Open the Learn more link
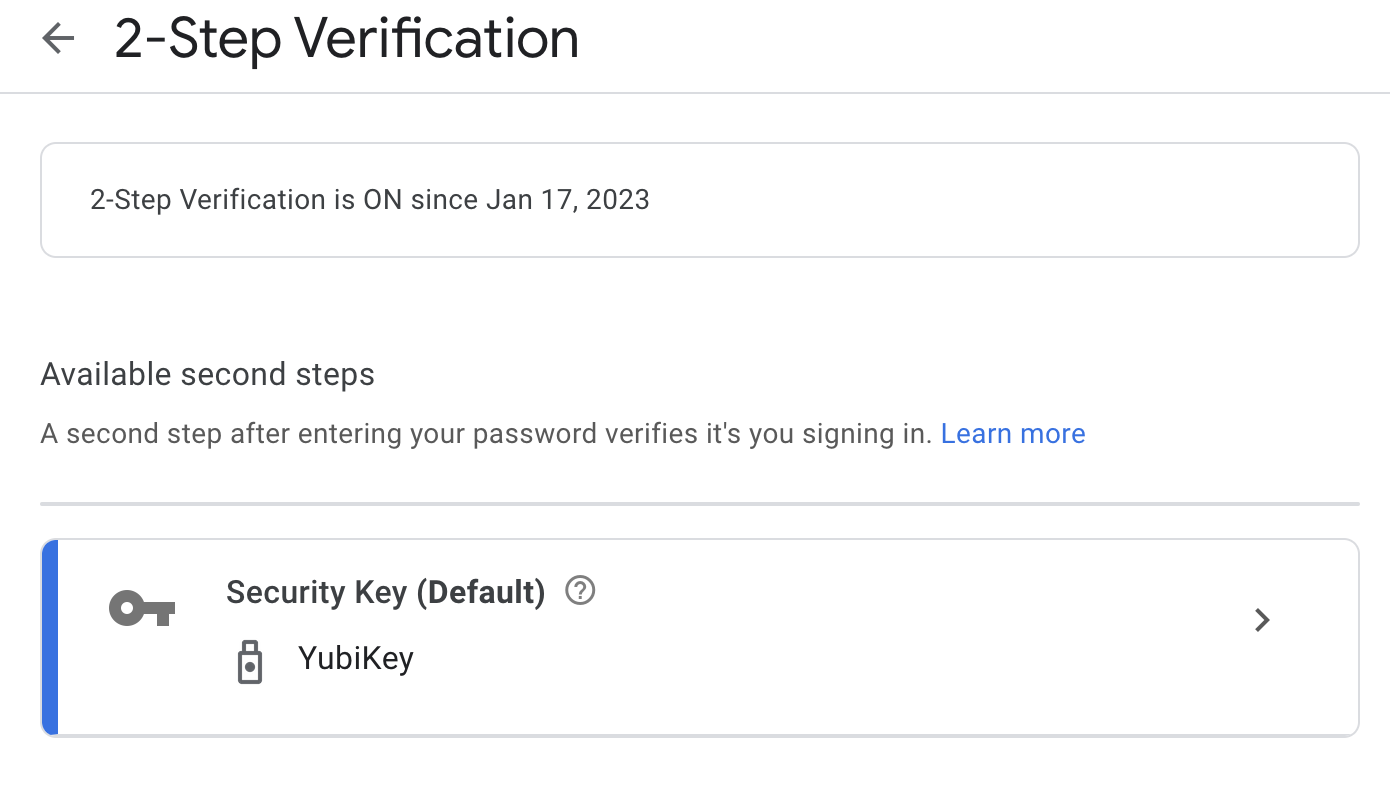Viewport: 1390px width, 802px height. coord(1012,434)
